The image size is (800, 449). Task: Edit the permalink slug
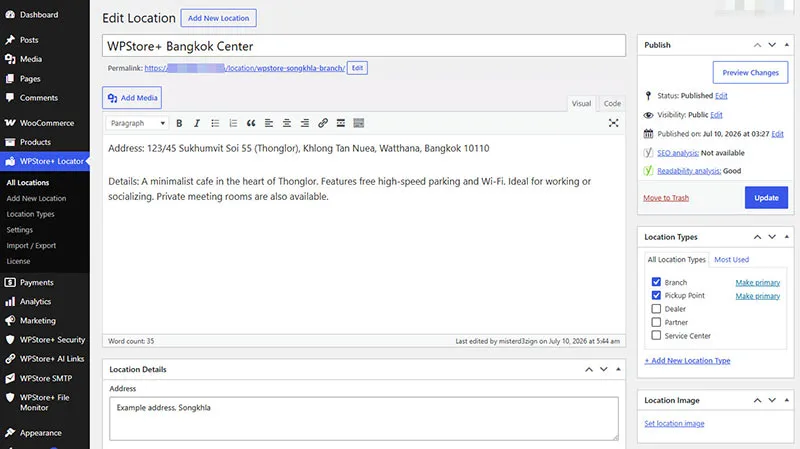point(357,68)
